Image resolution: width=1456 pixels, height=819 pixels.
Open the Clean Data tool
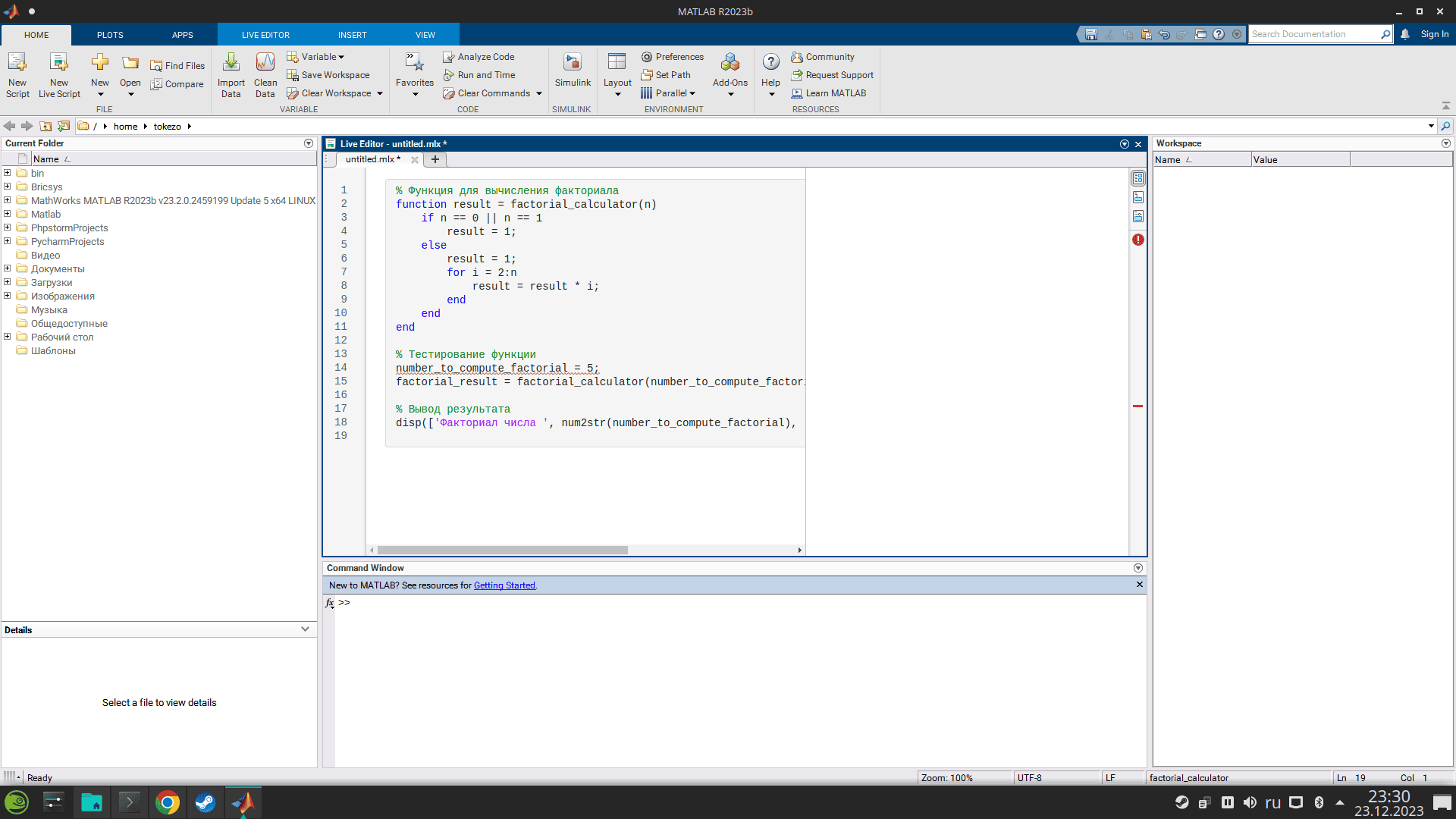coord(265,75)
